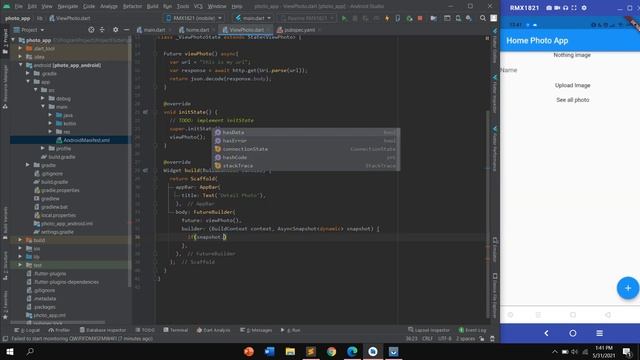
Task: Tap the blue plus floating action button
Action: [x=628, y=288]
